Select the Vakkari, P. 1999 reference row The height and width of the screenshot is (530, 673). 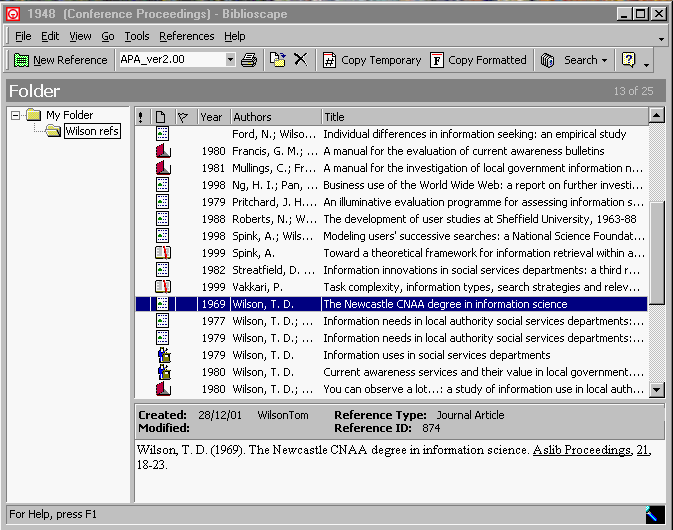coord(391,287)
